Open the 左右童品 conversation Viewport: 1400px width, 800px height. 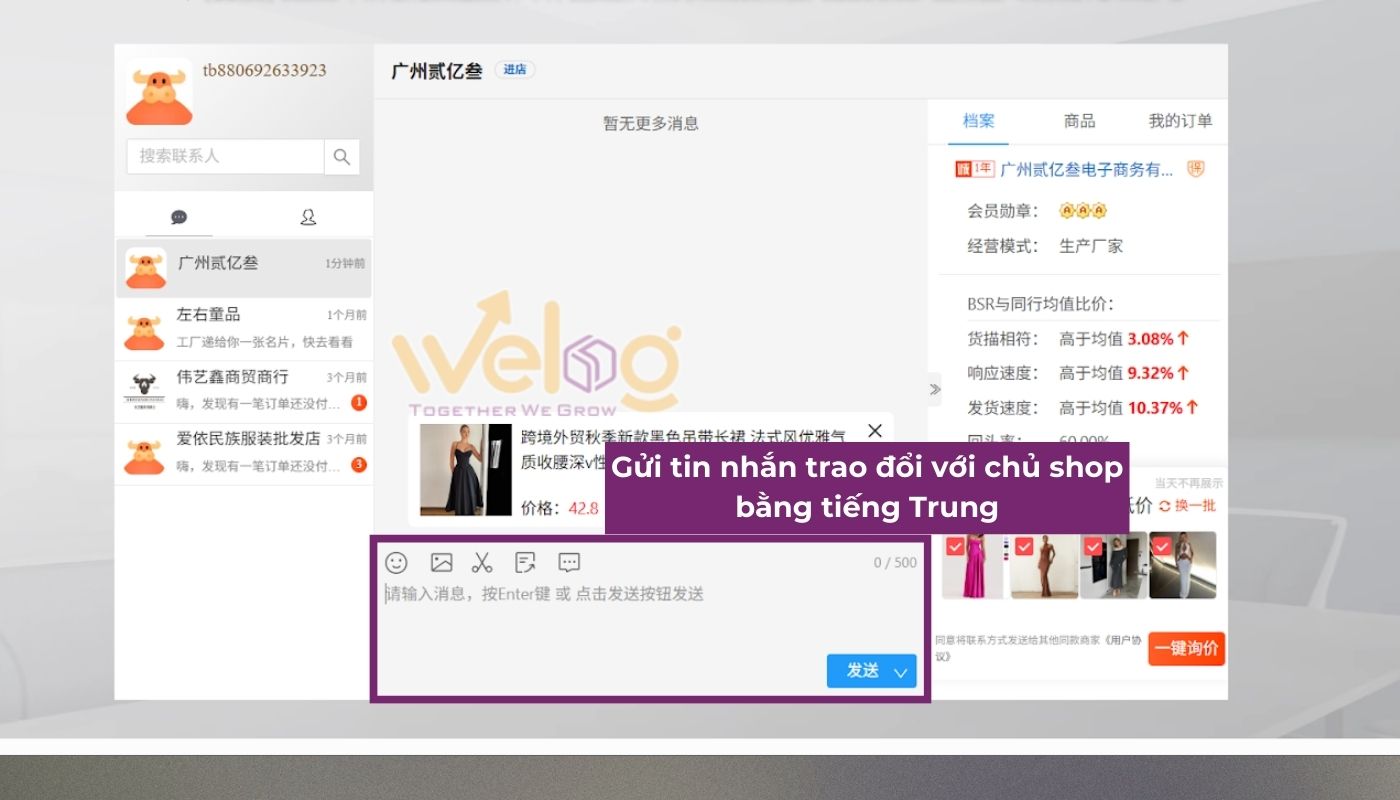coord(244,328)
